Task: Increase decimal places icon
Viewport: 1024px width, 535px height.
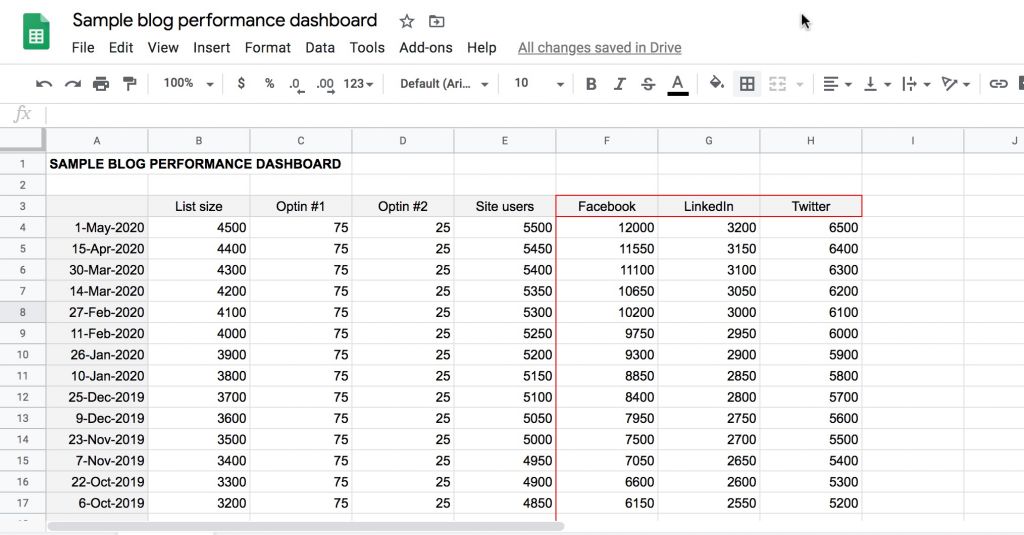Action: pos(325,84)
